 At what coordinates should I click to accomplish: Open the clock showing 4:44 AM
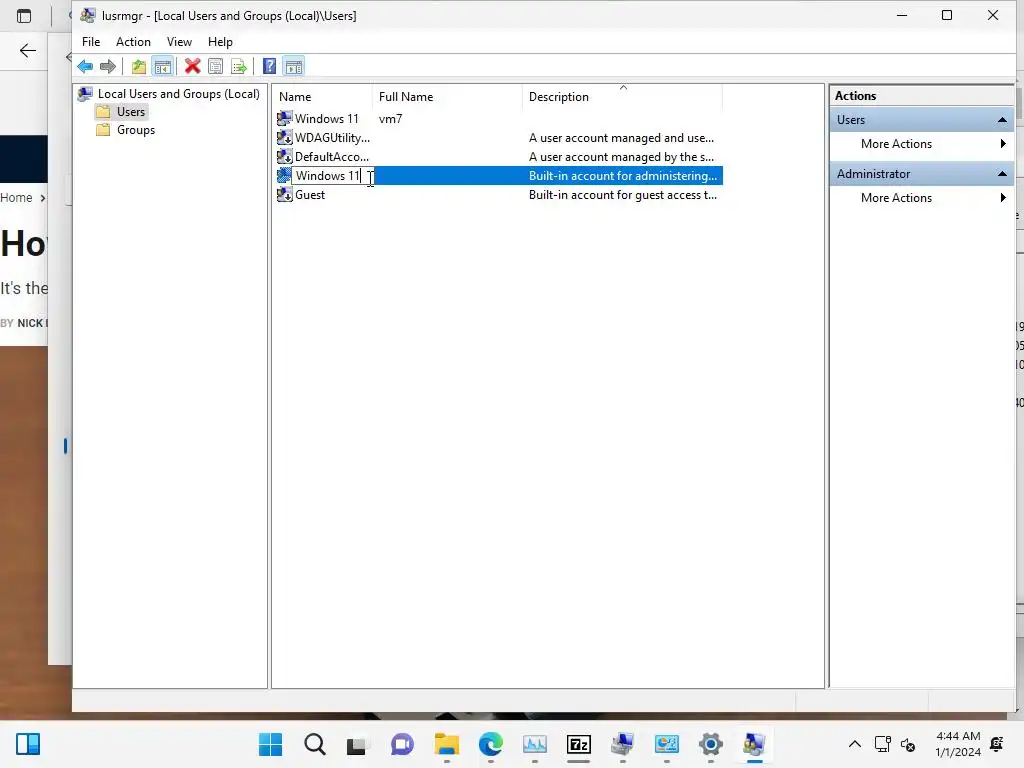pos(957,744)
